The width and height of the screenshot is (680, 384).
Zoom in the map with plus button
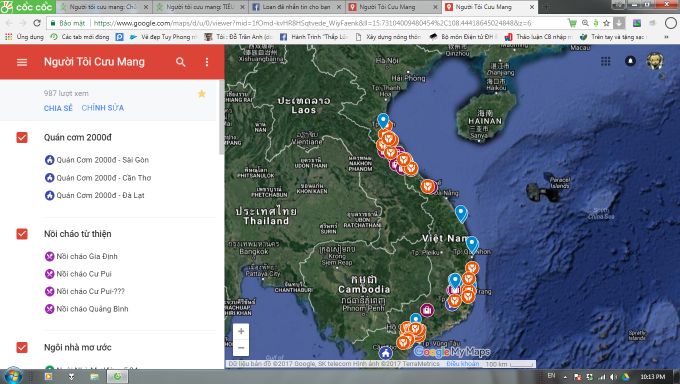(241, 331)
